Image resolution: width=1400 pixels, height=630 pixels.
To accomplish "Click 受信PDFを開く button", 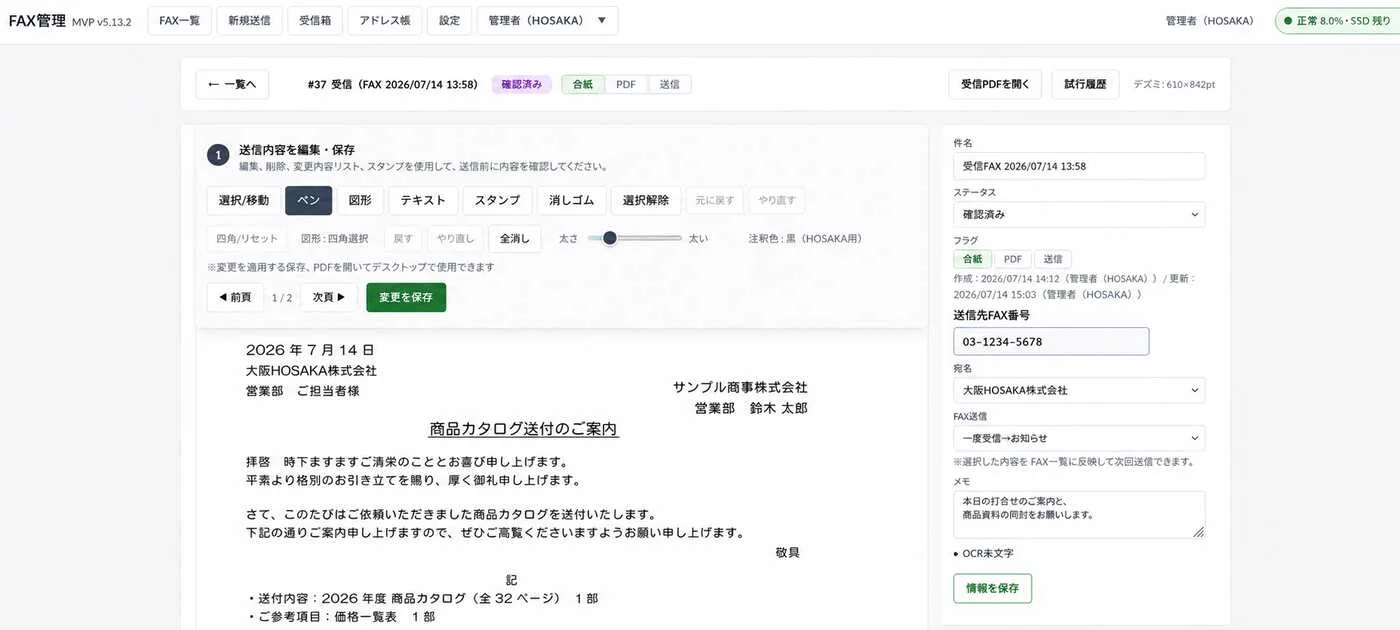I will point(995,84).
